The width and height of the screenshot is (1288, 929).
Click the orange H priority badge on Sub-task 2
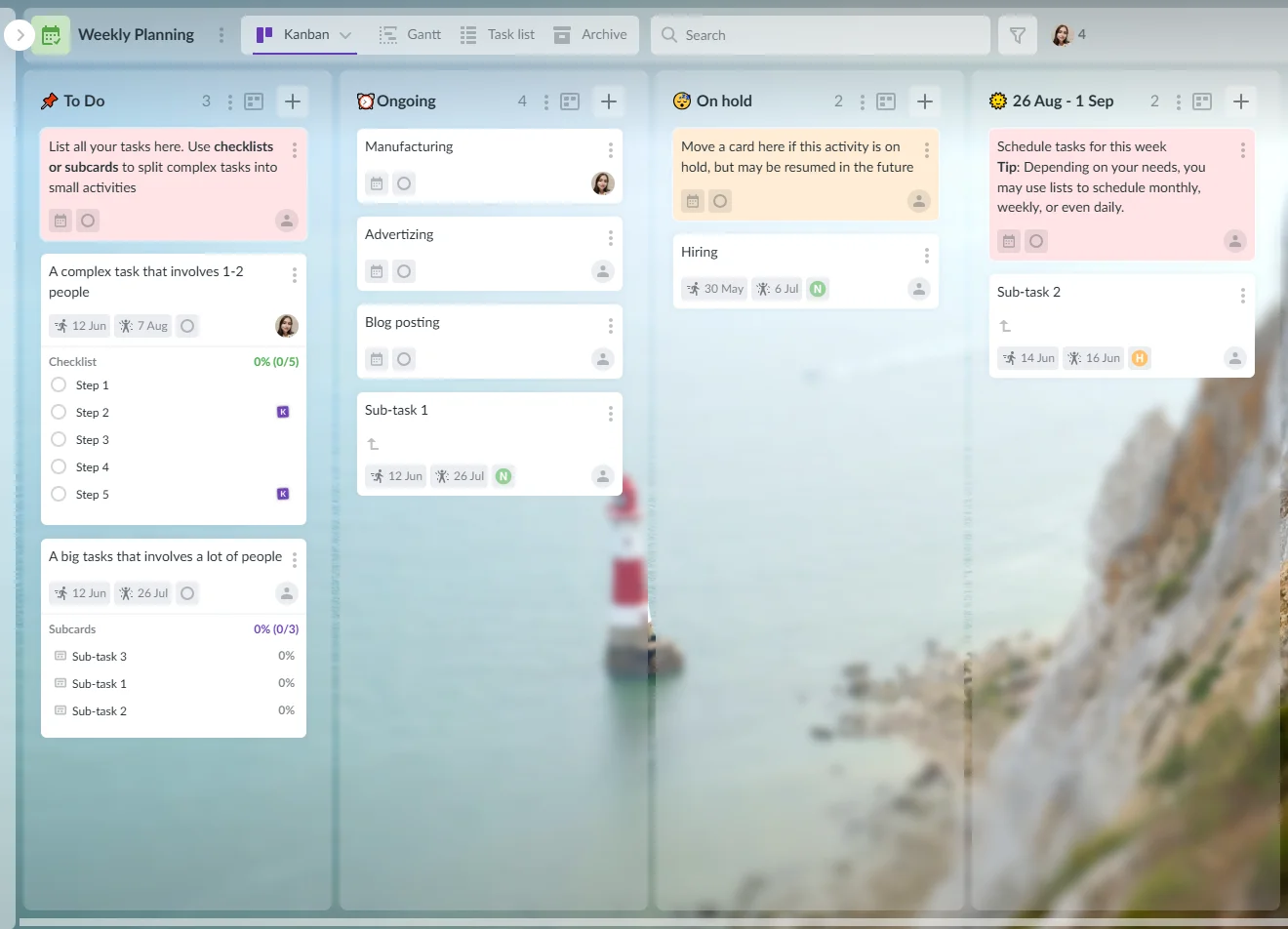pos(1139,358)
